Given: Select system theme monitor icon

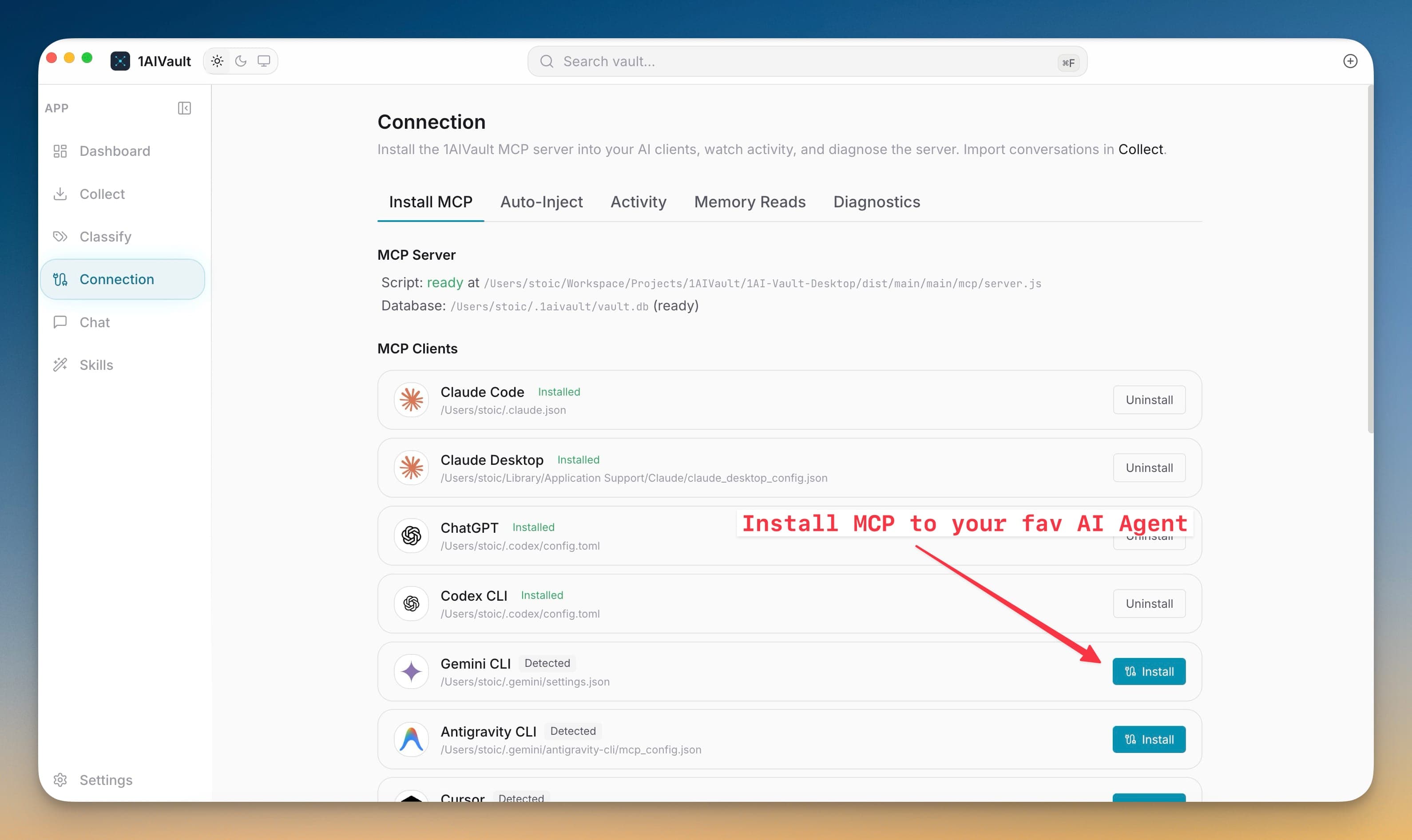Looking at the screenshot, I should 264,60.
